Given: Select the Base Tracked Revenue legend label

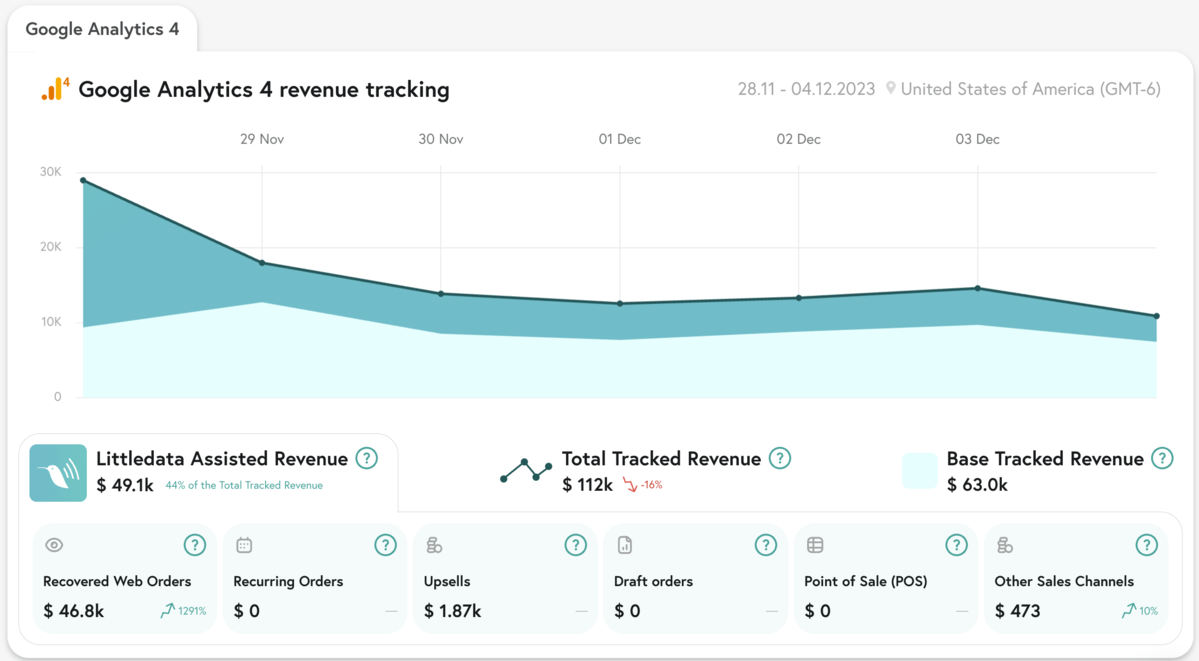Looking at the screenshot, I should pos(1045,459).
